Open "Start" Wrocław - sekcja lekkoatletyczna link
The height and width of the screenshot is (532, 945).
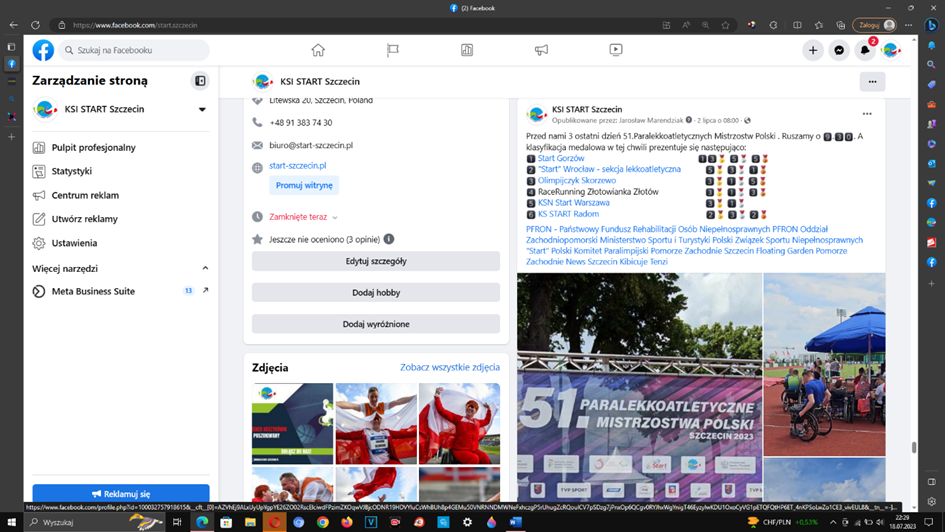point(609,169)
